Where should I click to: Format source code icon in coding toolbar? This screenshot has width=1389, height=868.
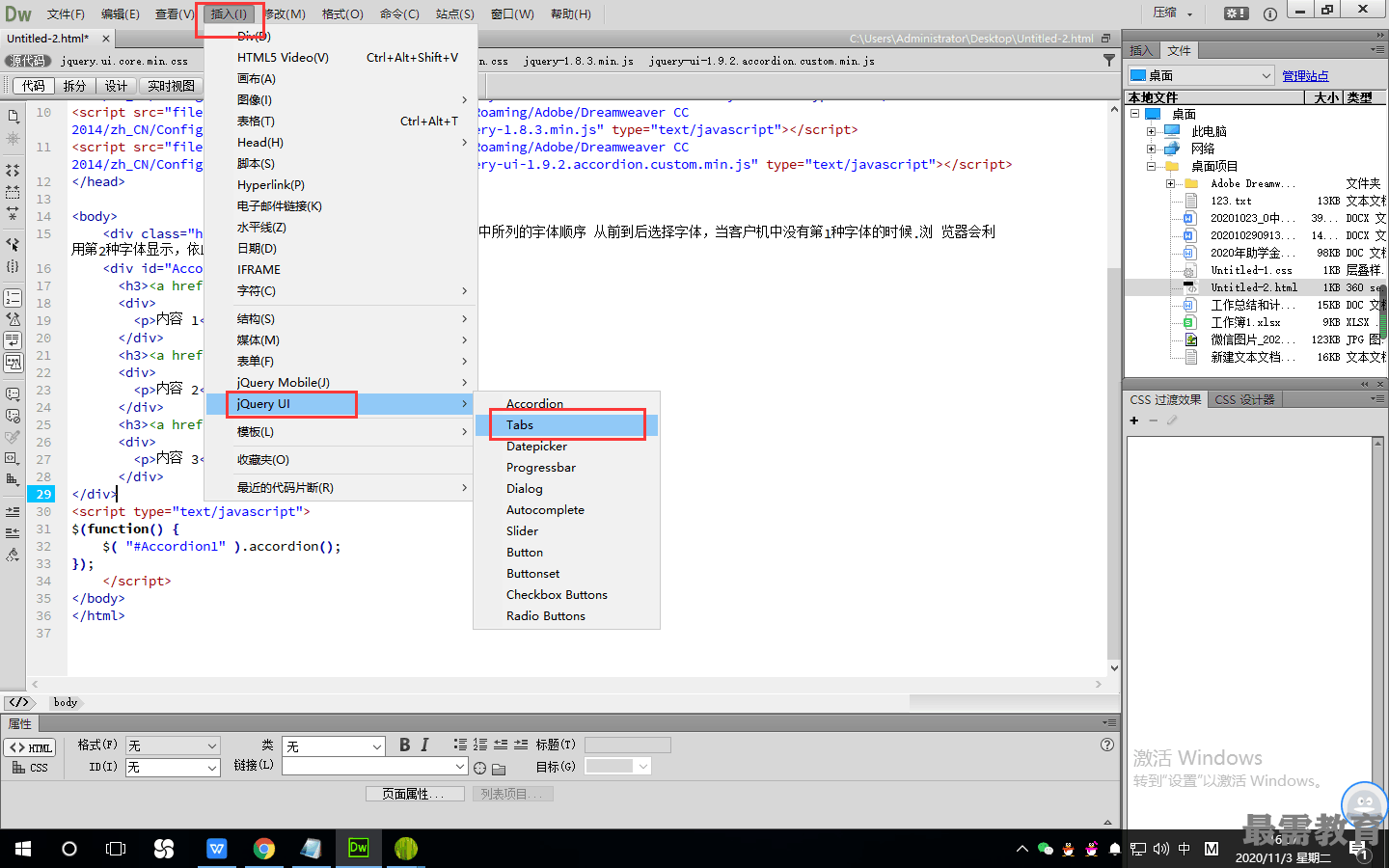point(13,555)
